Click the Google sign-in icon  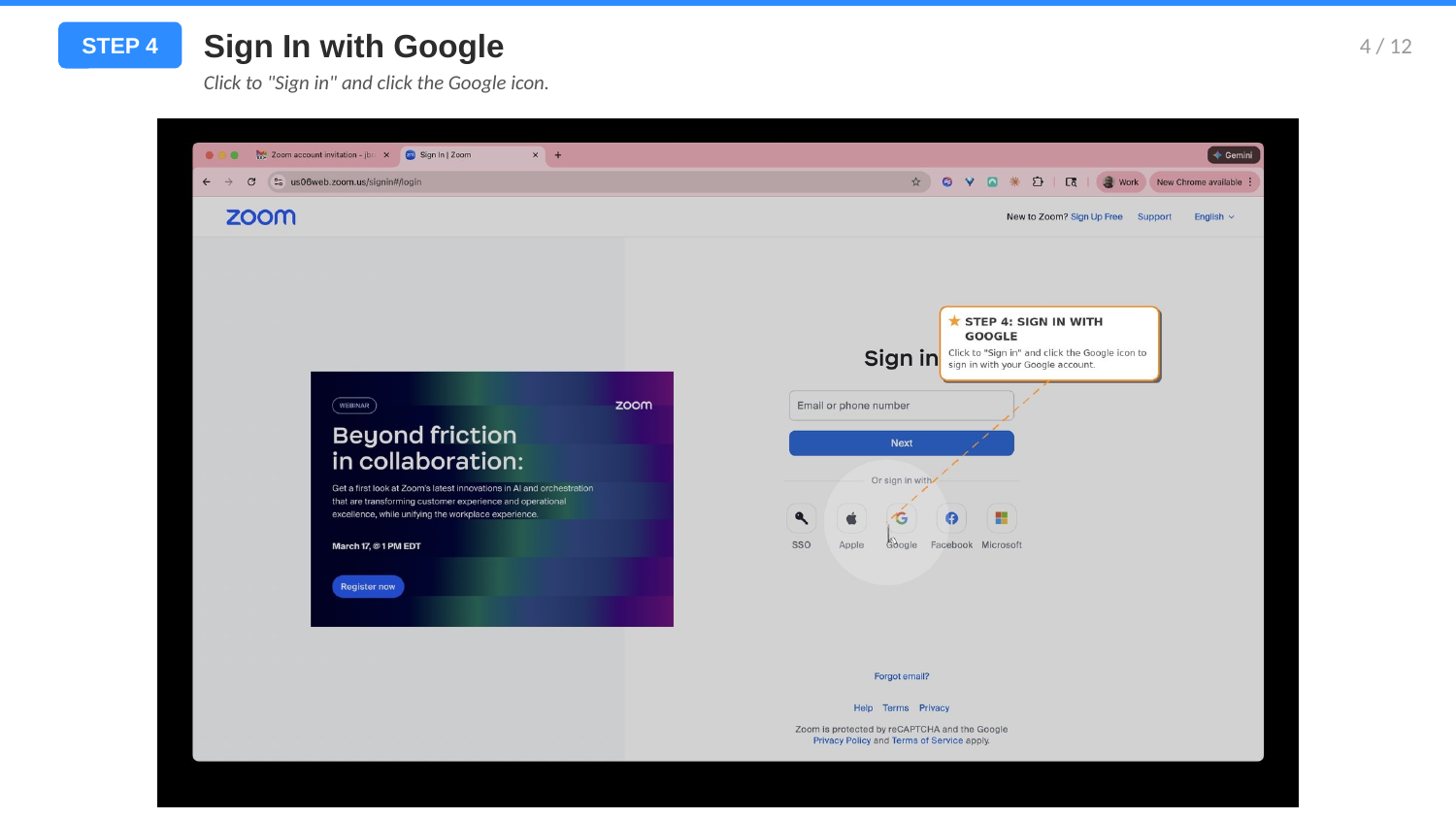[x=901, y=518]
